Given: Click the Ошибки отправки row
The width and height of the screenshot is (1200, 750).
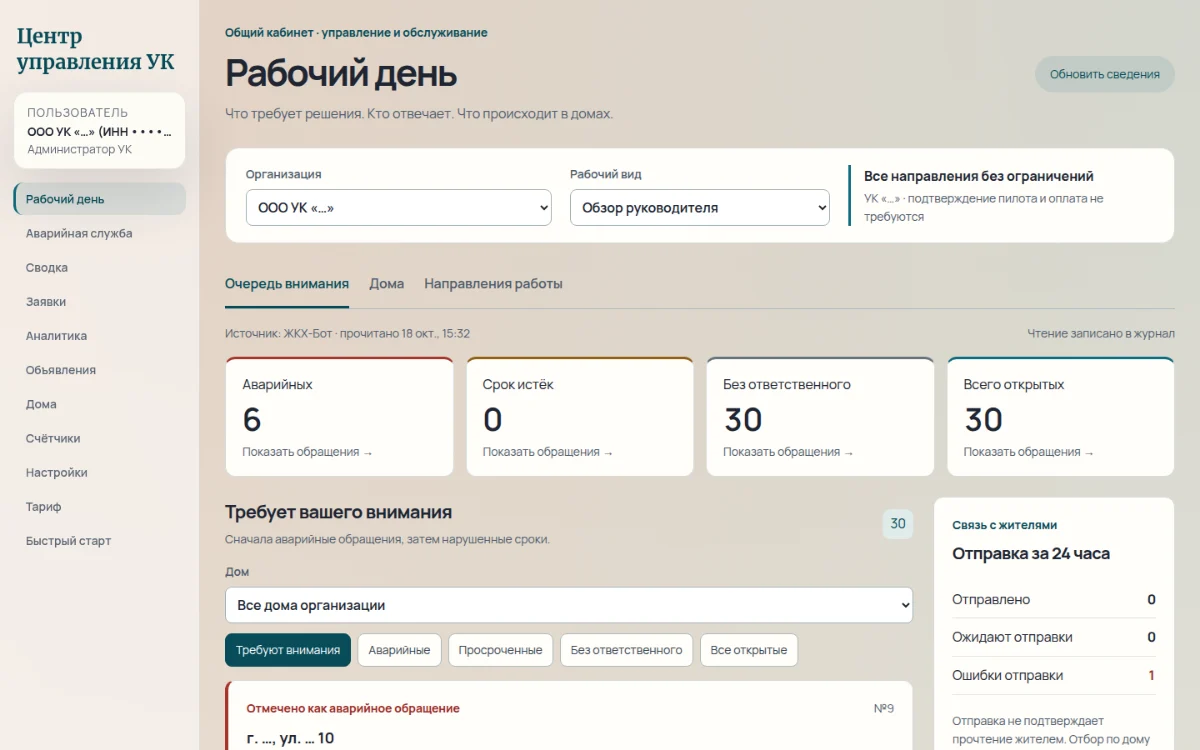Looking at the screenshot, I should pyautogui.click(x=1054, y=675).
